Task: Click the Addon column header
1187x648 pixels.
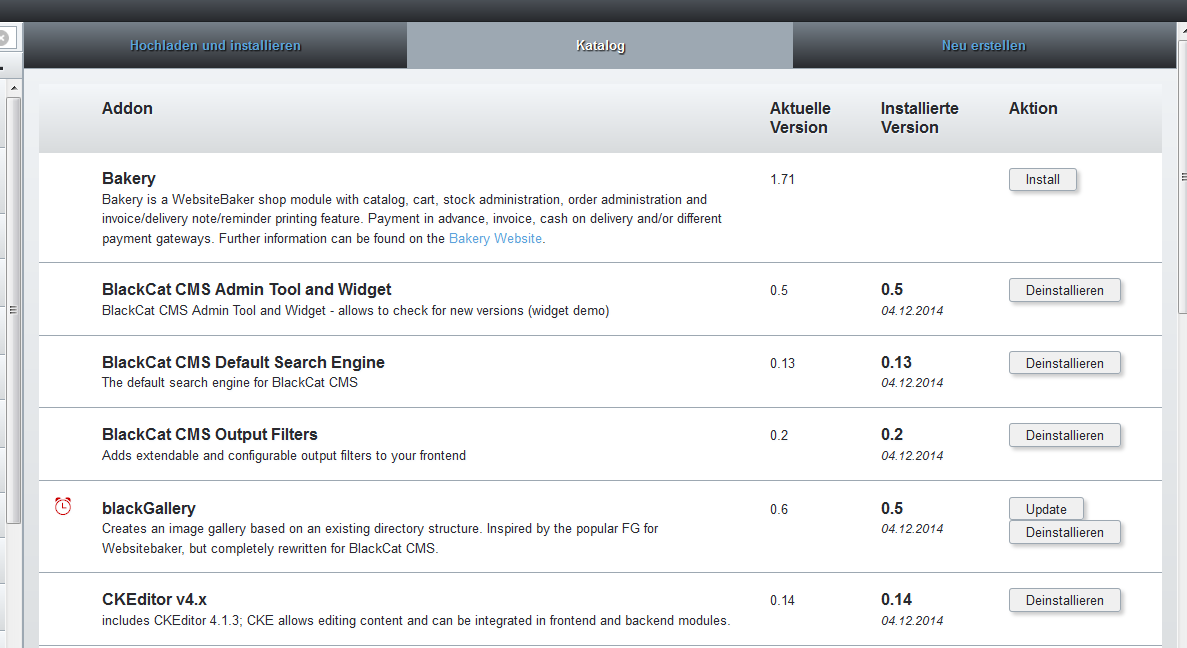Action: click(127, 108)
